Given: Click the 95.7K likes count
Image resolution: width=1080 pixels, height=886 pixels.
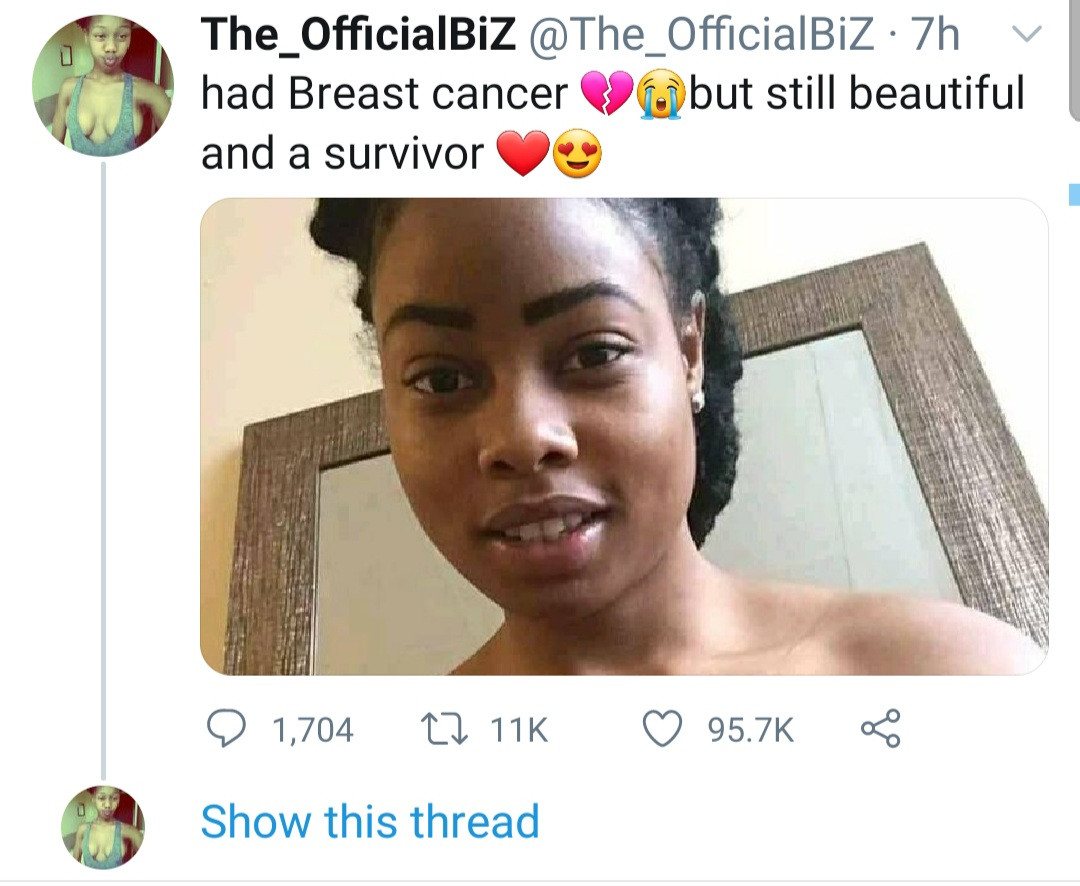Looking at the screenshot, I should [751, 731].
